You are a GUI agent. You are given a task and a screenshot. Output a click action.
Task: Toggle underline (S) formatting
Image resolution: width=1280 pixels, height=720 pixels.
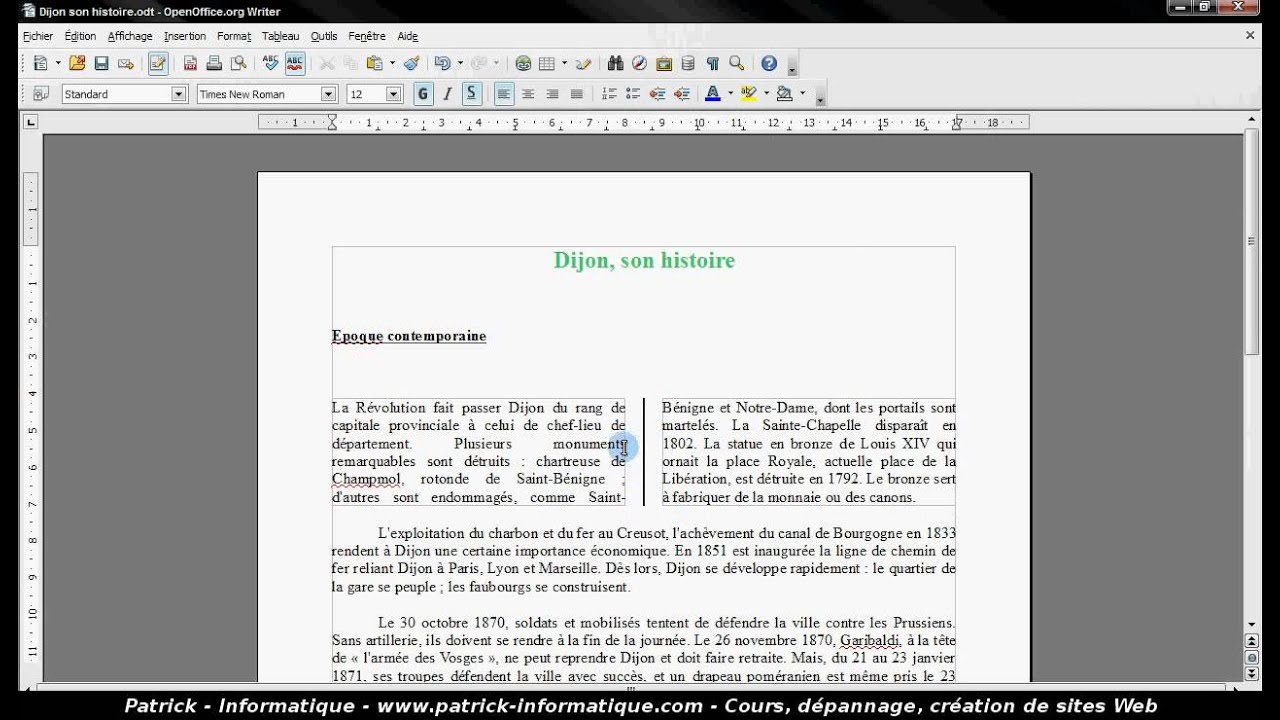471,94
